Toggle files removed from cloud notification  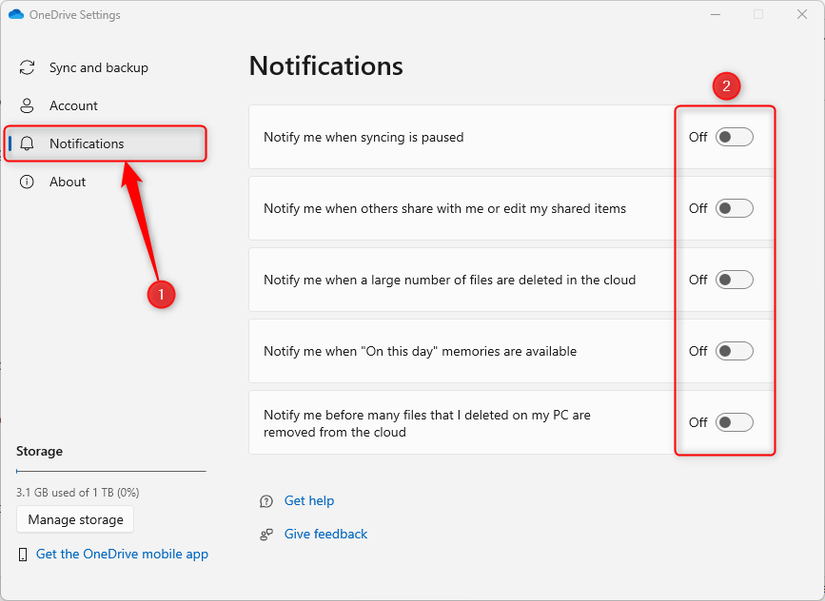coord(734,422)
